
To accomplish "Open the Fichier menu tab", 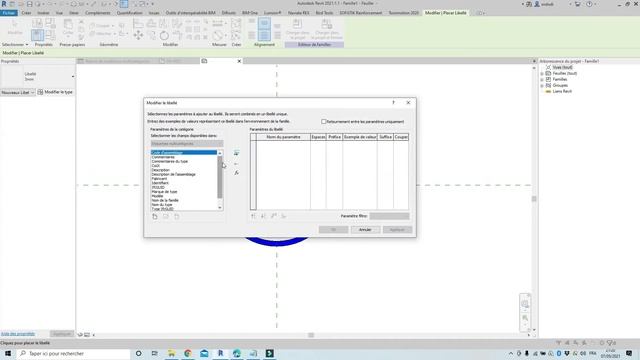I will 9,13.
